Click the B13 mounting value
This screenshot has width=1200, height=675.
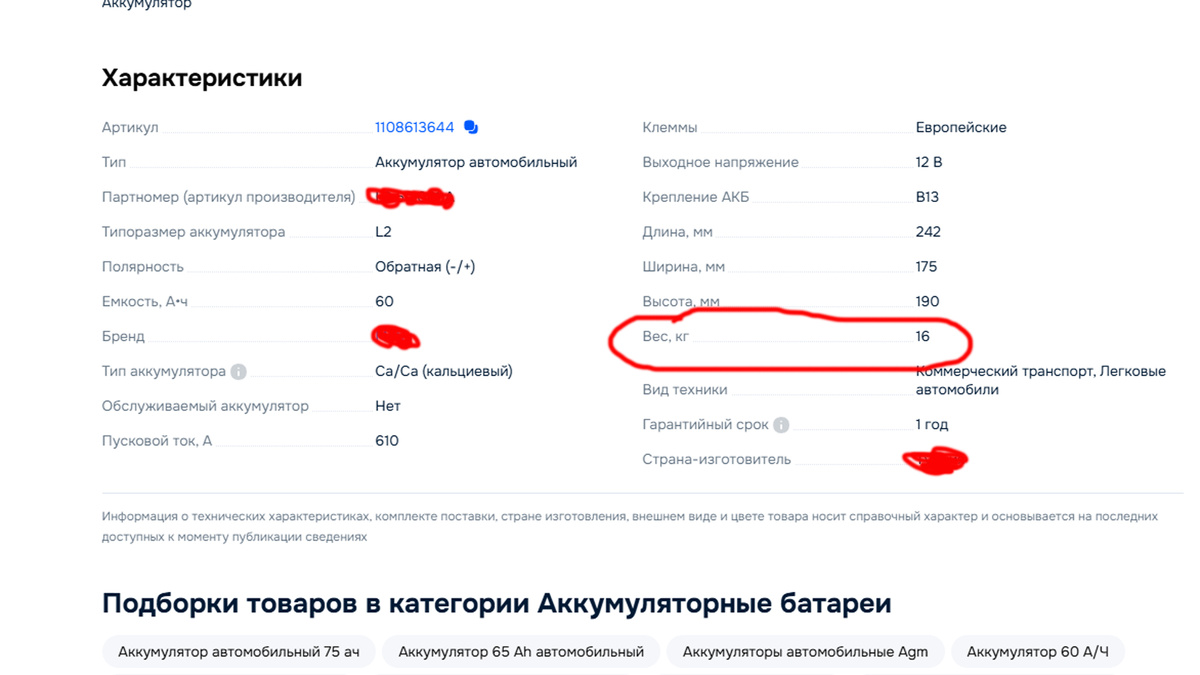pos(927,197)
